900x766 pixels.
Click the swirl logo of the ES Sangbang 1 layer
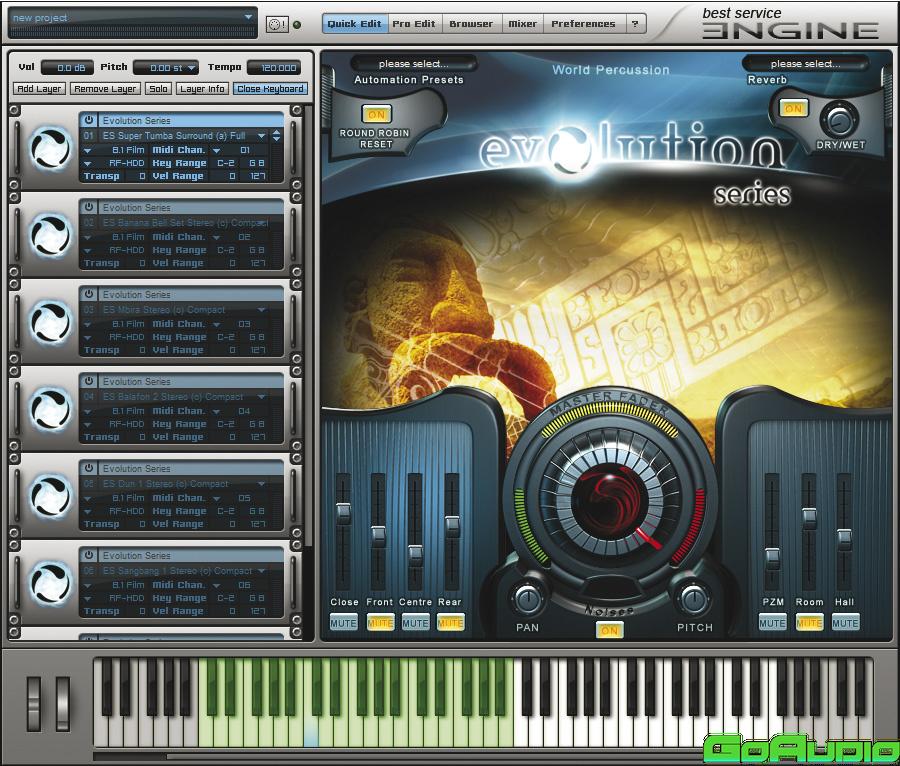click(51, 584)
